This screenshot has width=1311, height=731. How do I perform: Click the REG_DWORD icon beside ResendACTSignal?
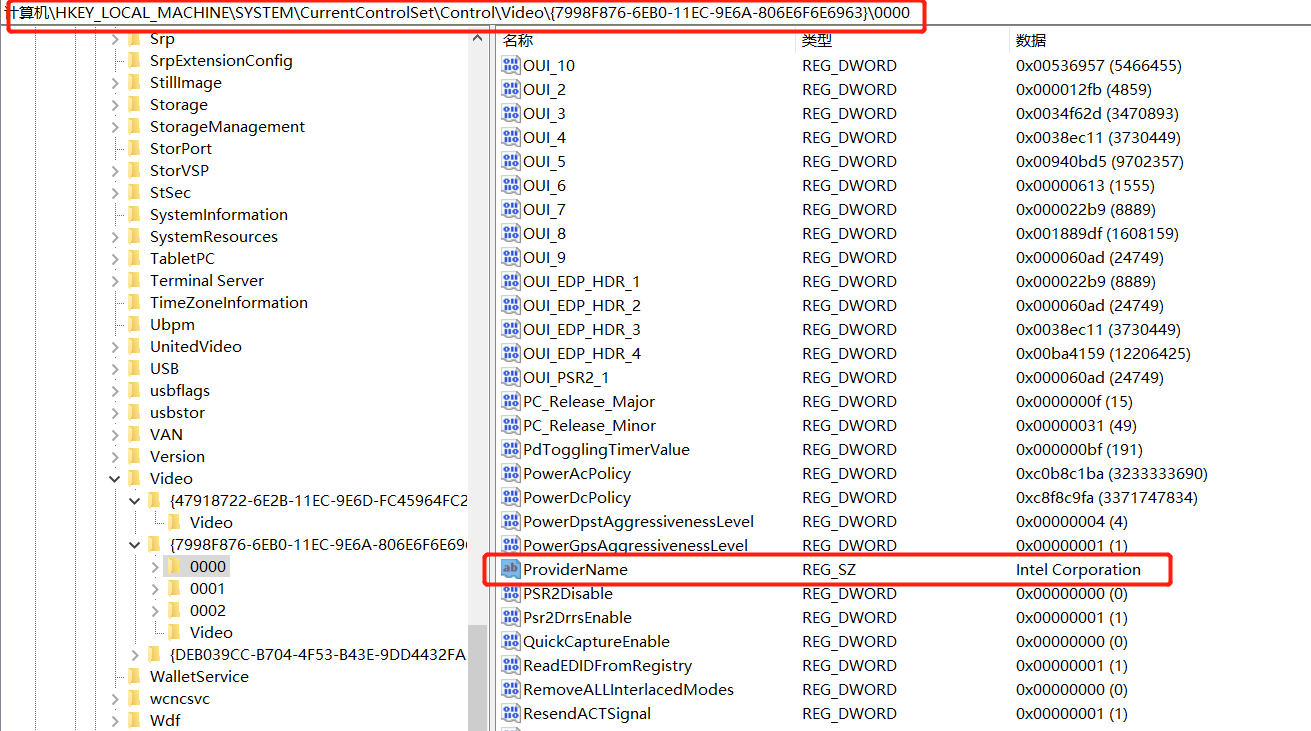[x=509, y=713]
